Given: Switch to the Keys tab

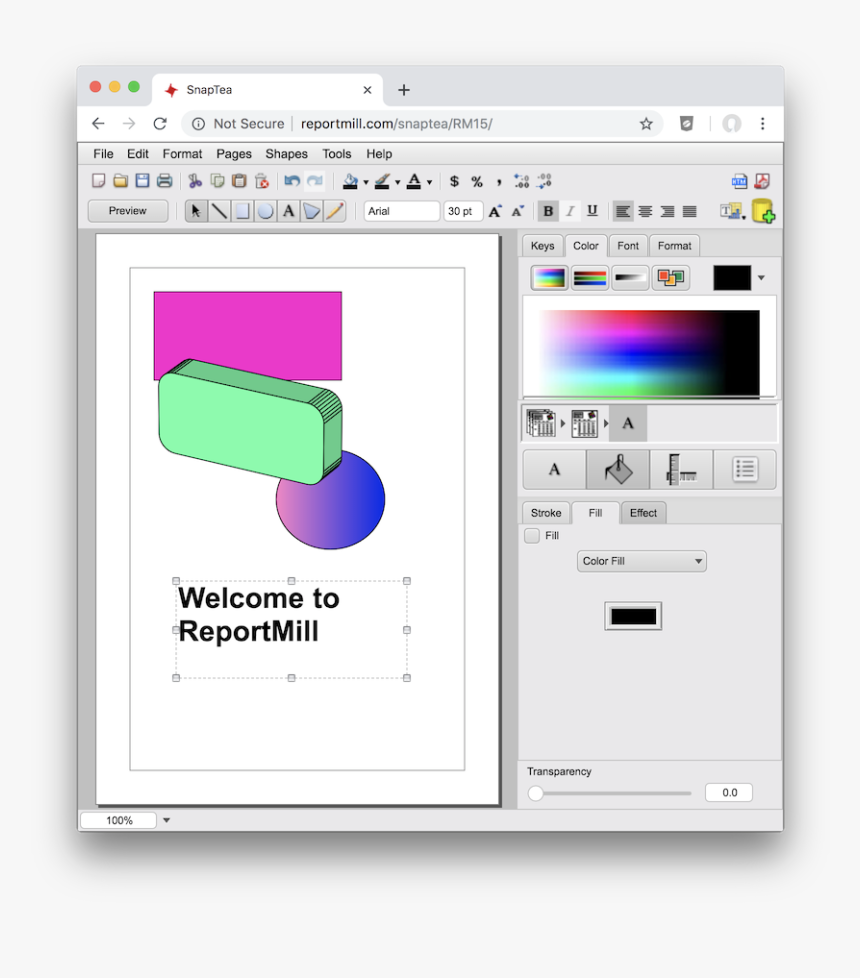Looking at the screenshot, I should (543, 246).
